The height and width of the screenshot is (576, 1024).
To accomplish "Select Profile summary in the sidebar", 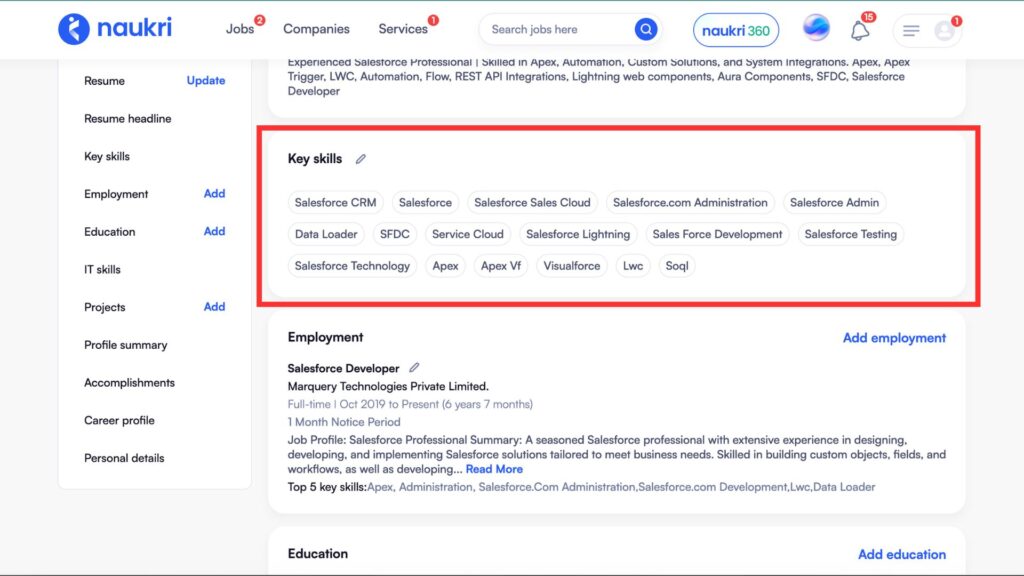I will pos(126,345).
